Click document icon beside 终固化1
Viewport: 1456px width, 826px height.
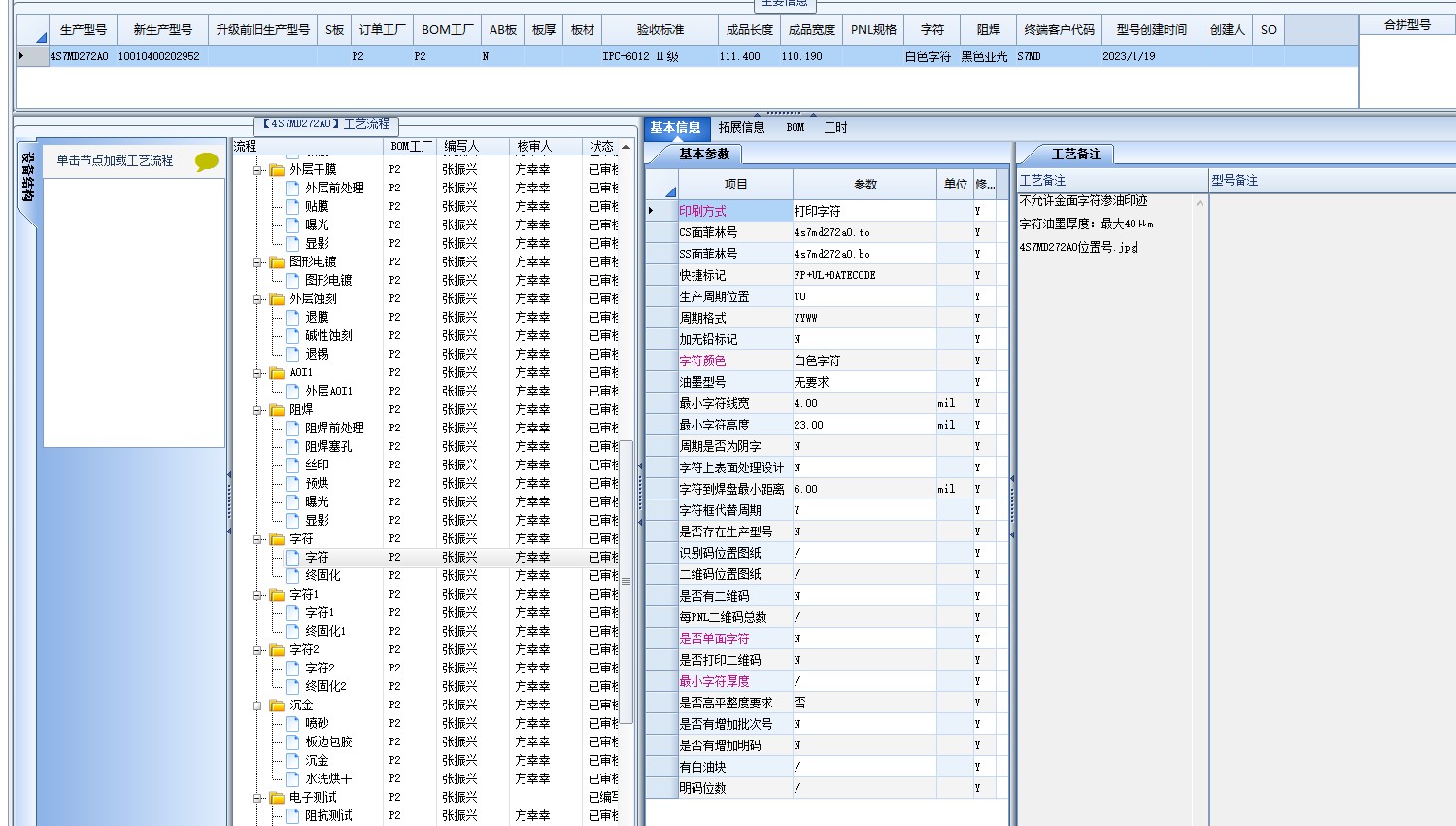(293, 631)
